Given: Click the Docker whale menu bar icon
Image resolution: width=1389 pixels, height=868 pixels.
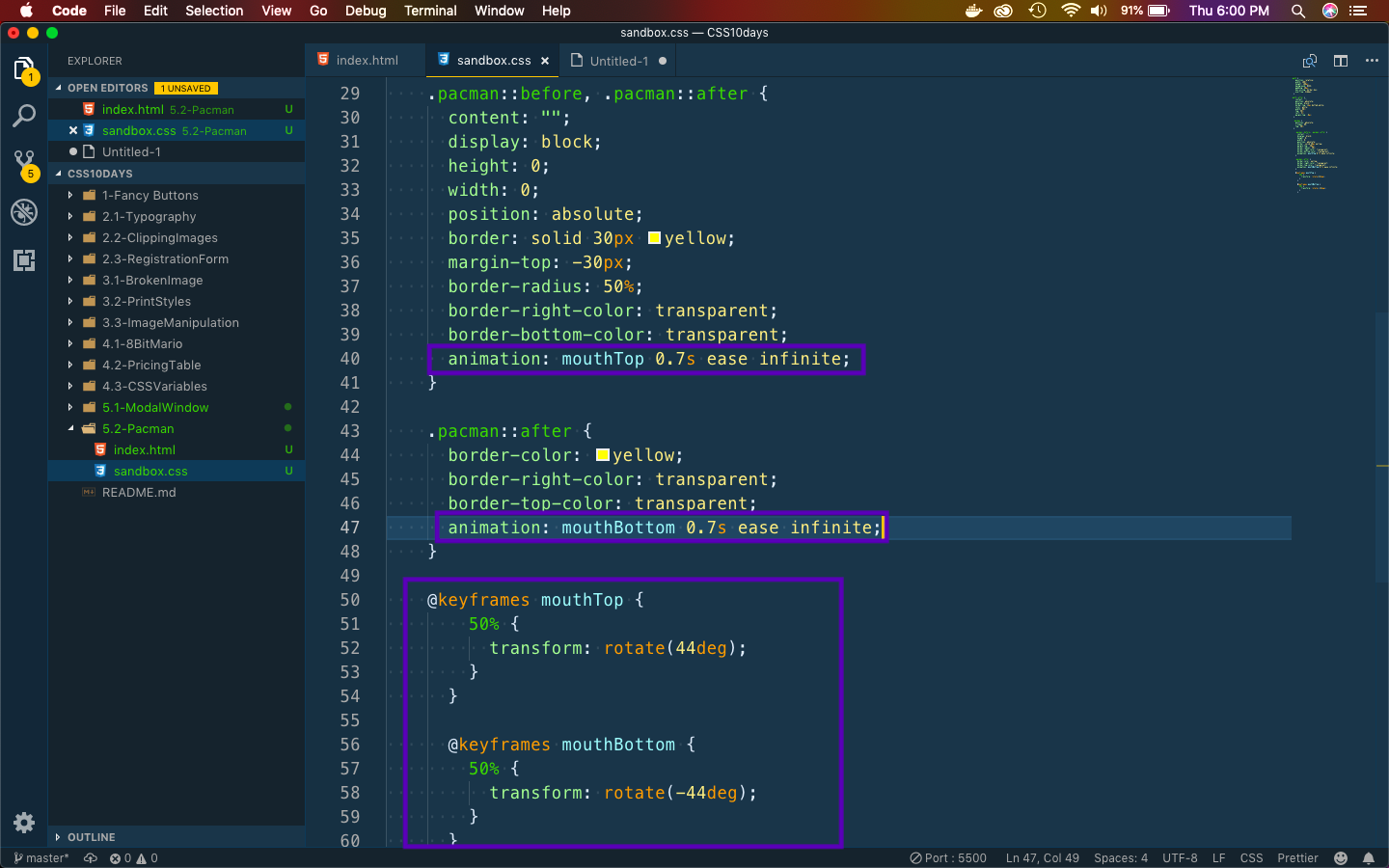Looking at the screenshot, I should 973,11.
